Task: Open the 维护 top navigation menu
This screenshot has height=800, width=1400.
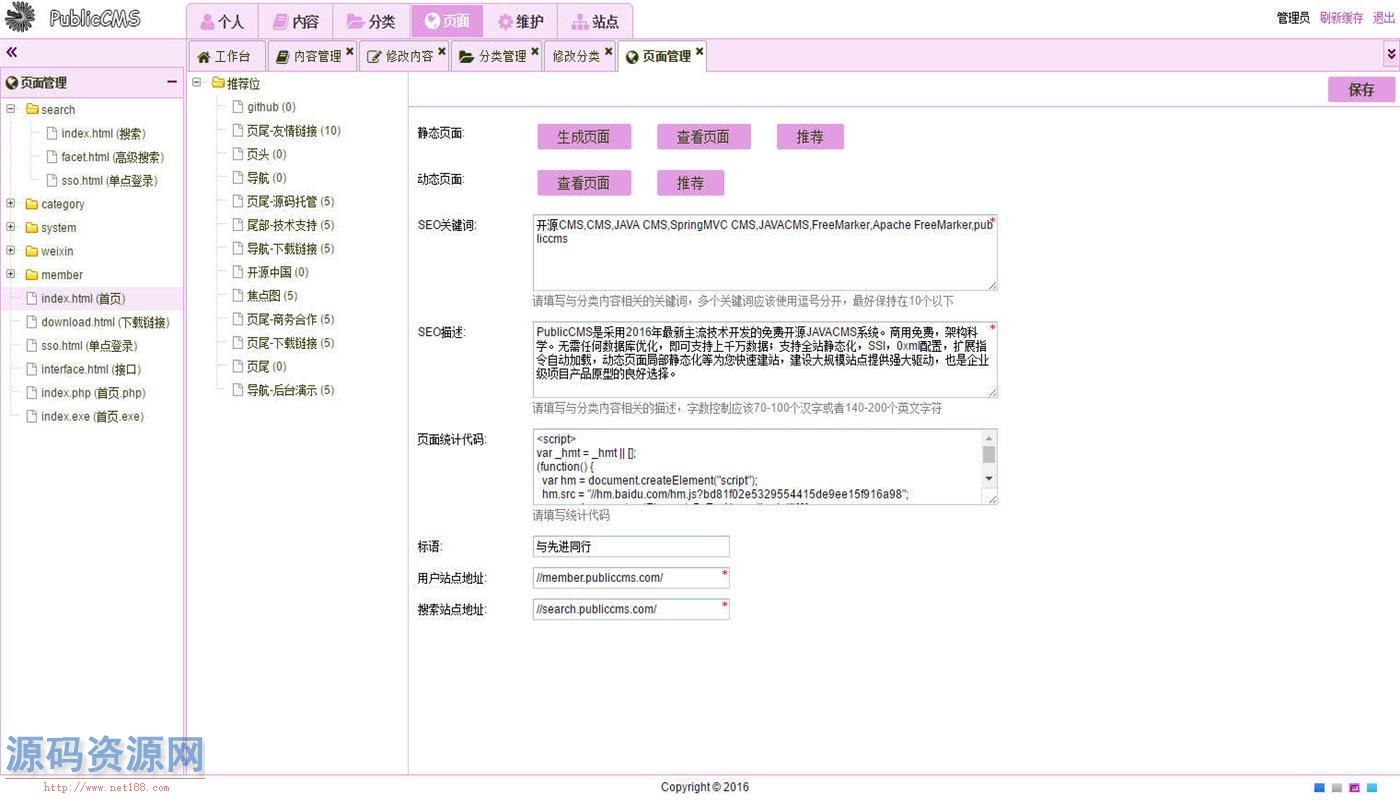Action: tap(521, 21)
